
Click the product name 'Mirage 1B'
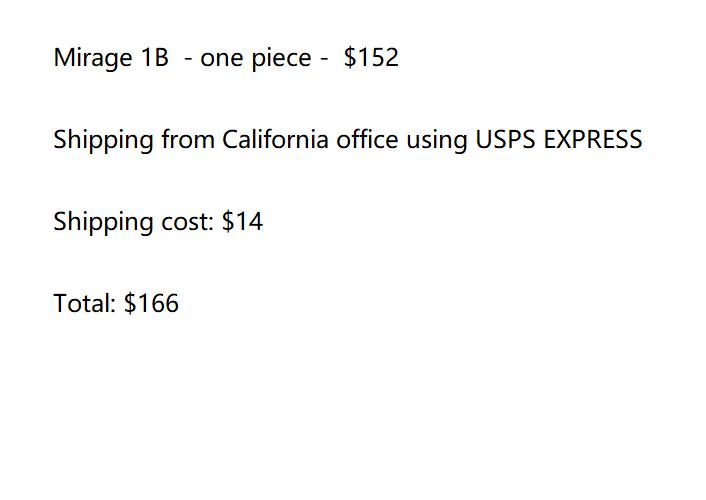(111, 58)
